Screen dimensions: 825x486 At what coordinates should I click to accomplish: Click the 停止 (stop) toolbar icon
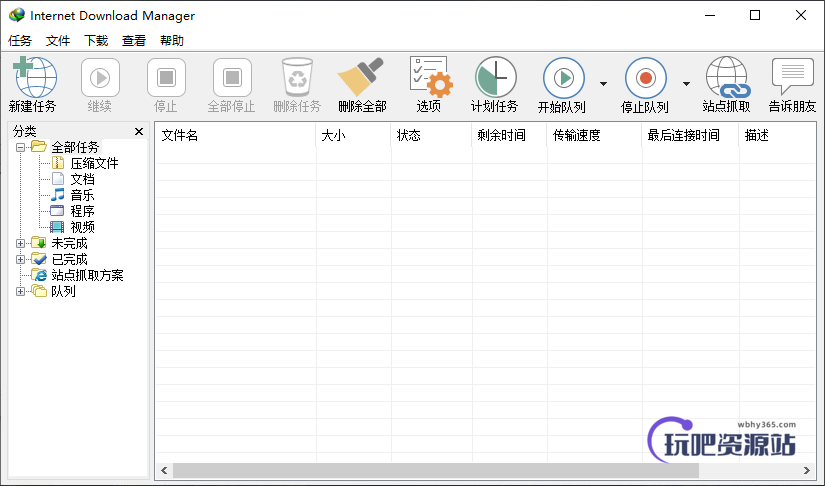(166, 78)
